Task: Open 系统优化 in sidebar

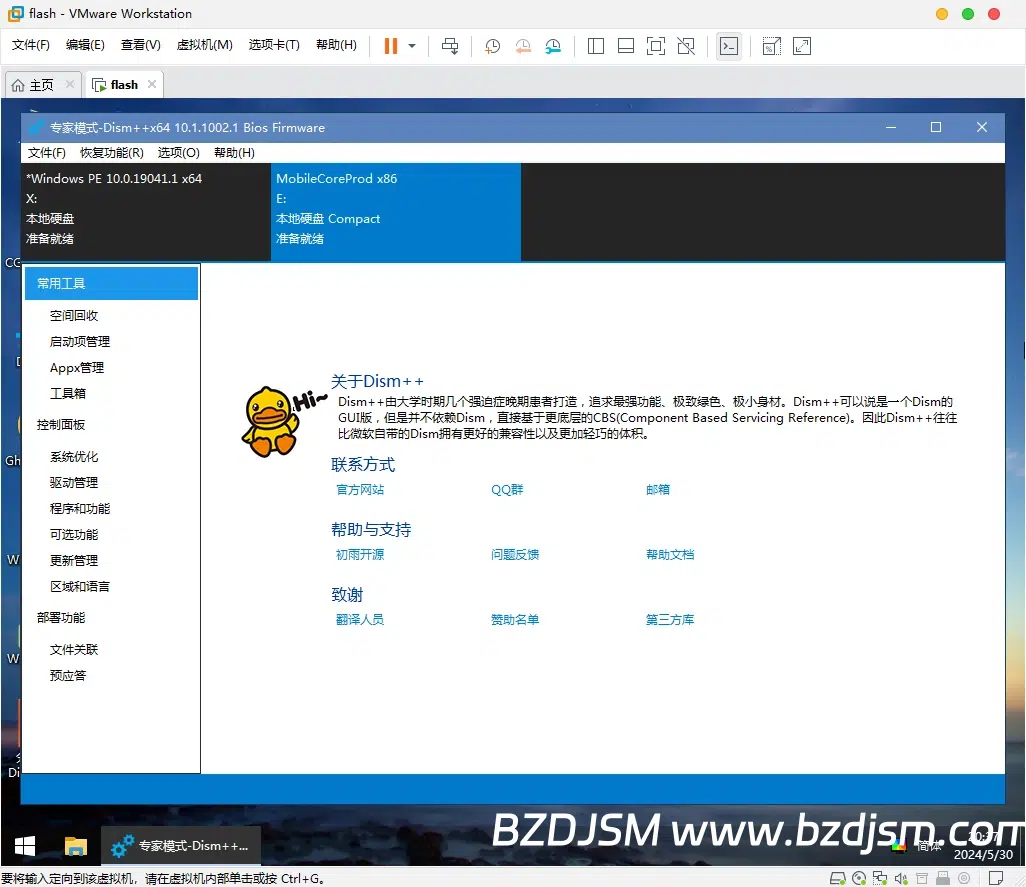Action: pyautogui.click(x=74, y=457)
